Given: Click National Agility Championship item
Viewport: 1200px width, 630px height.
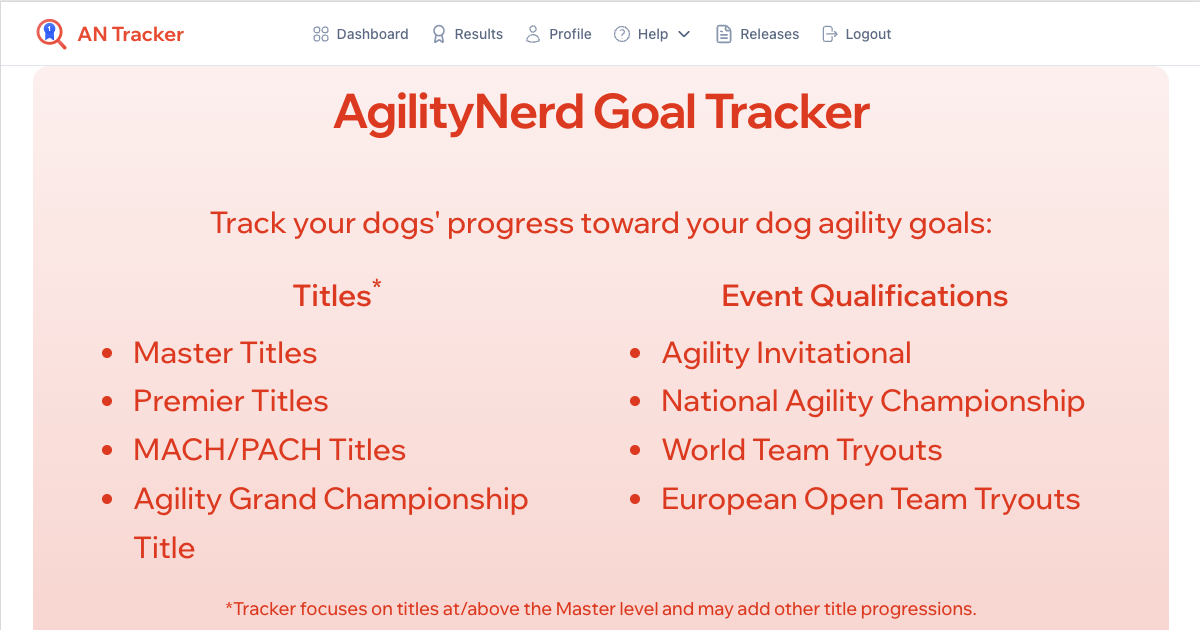Looking at the screenshot, I should (x=873, y=401).
